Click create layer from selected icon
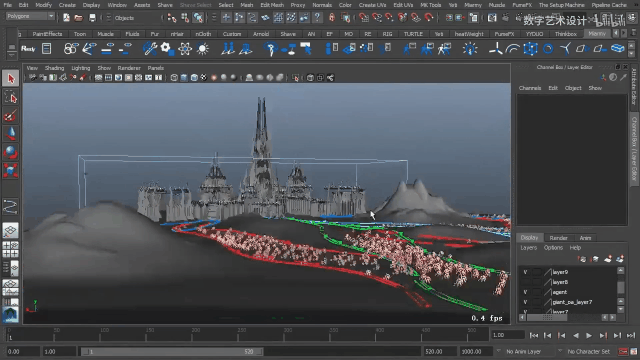This screenshot has width=640, height=360. (x=620, y=259)
